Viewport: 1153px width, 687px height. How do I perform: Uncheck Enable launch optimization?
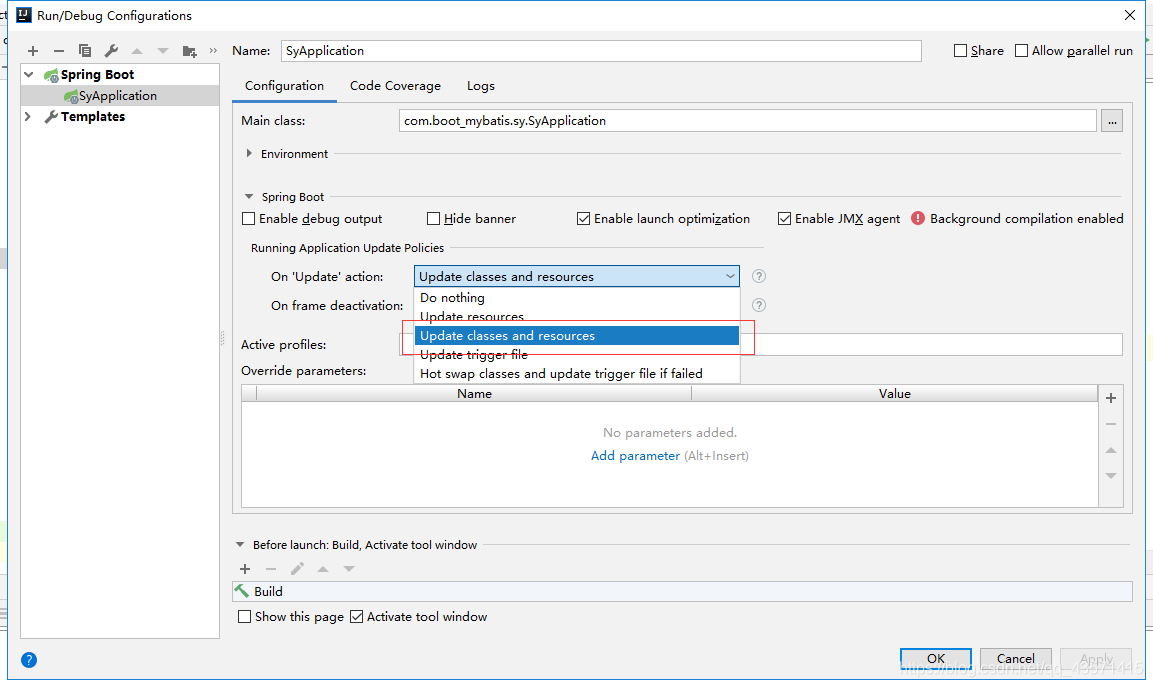(x=583, y=218)
